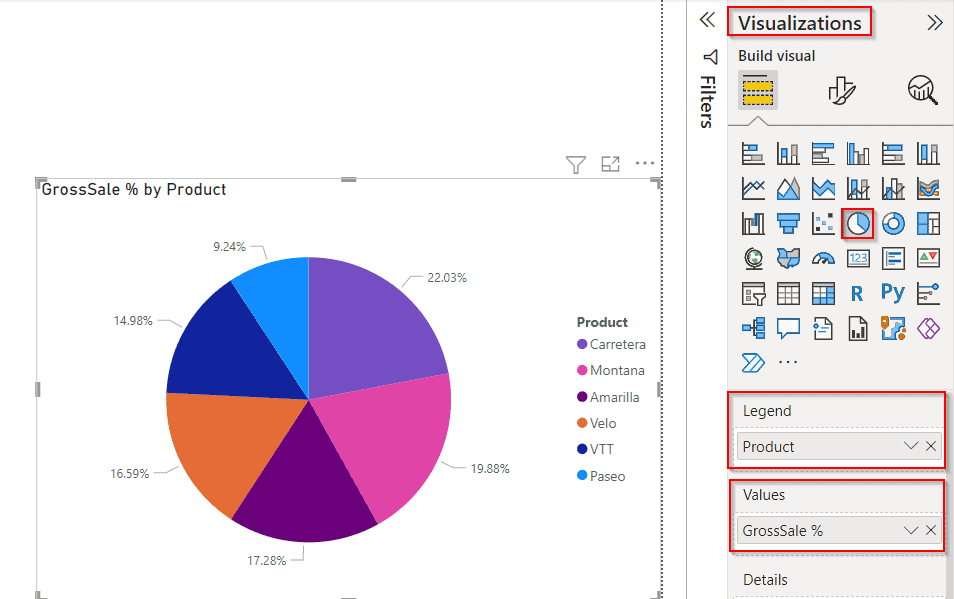
Task: Select the 100% stacked bar chart visual
Action: tap(893, 154)
